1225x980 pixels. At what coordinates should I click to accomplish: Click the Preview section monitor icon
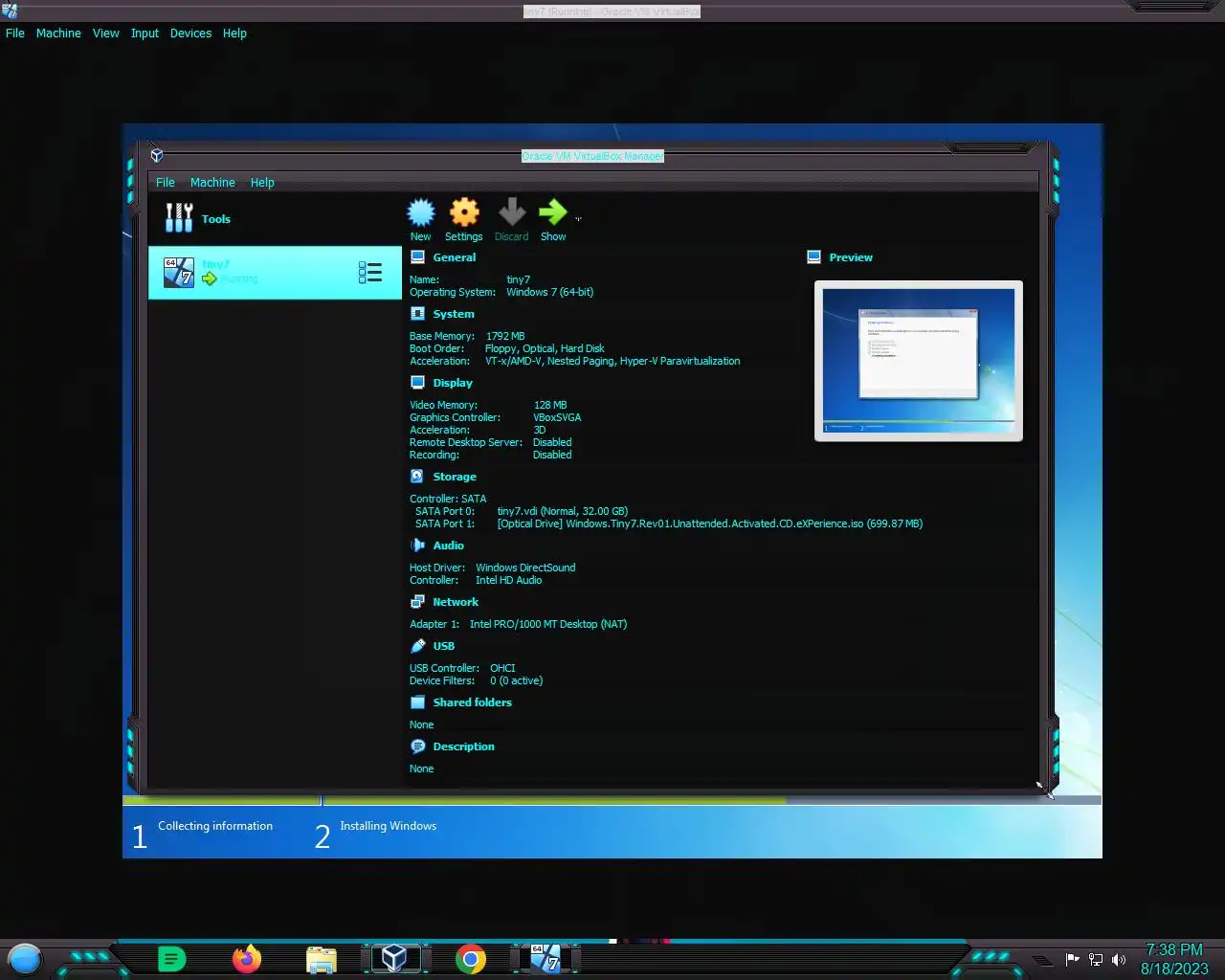(x=813, y=257)
